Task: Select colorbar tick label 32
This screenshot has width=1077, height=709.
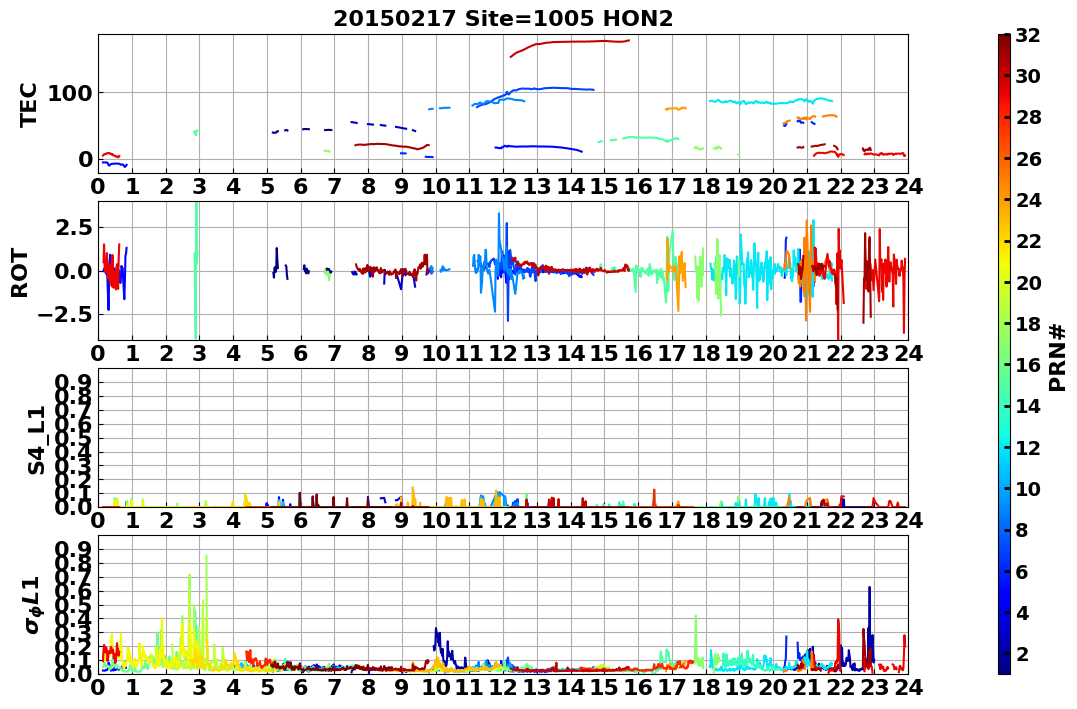Action: click(x=1028, y=35)
